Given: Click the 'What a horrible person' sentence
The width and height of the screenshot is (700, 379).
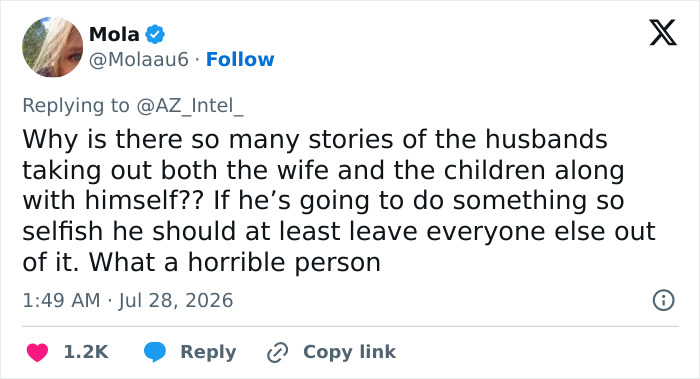Looking at the screenshot, I should 234,262.
